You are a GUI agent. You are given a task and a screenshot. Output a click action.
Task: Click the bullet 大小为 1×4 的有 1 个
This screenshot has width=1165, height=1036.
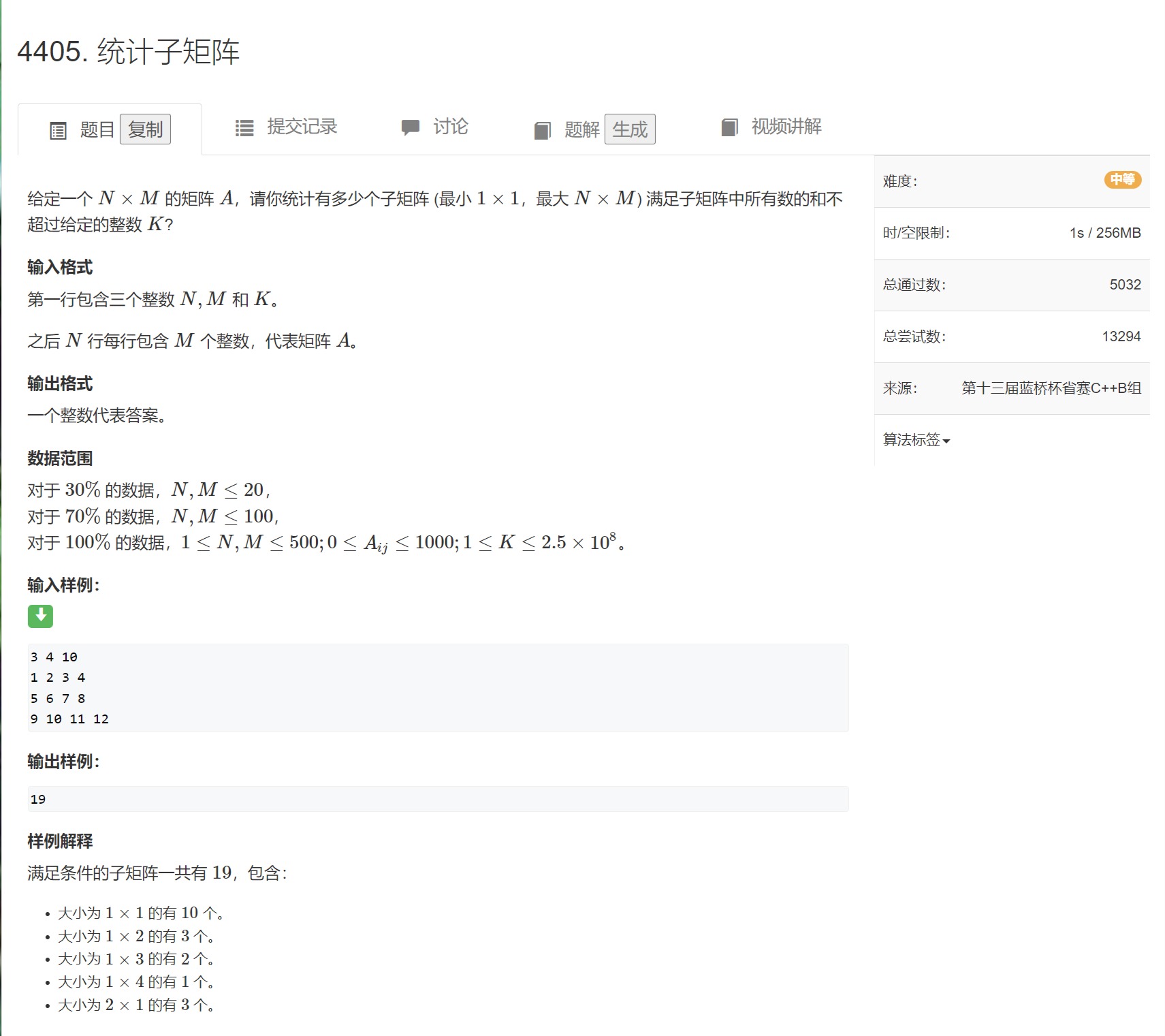point(135,982)
